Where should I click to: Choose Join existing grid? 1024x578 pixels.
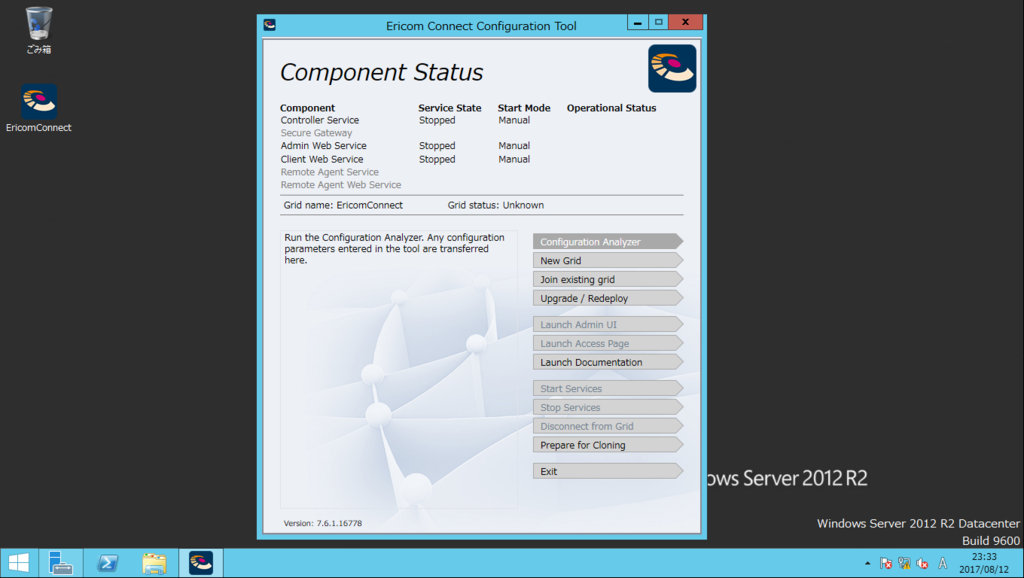point(608,280)
